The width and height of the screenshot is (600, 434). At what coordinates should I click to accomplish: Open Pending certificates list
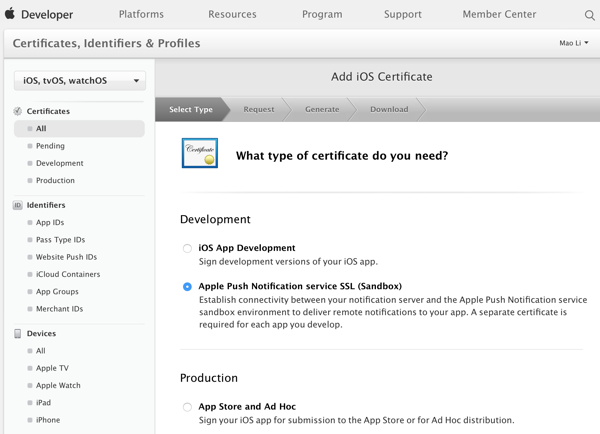point(50,146)
